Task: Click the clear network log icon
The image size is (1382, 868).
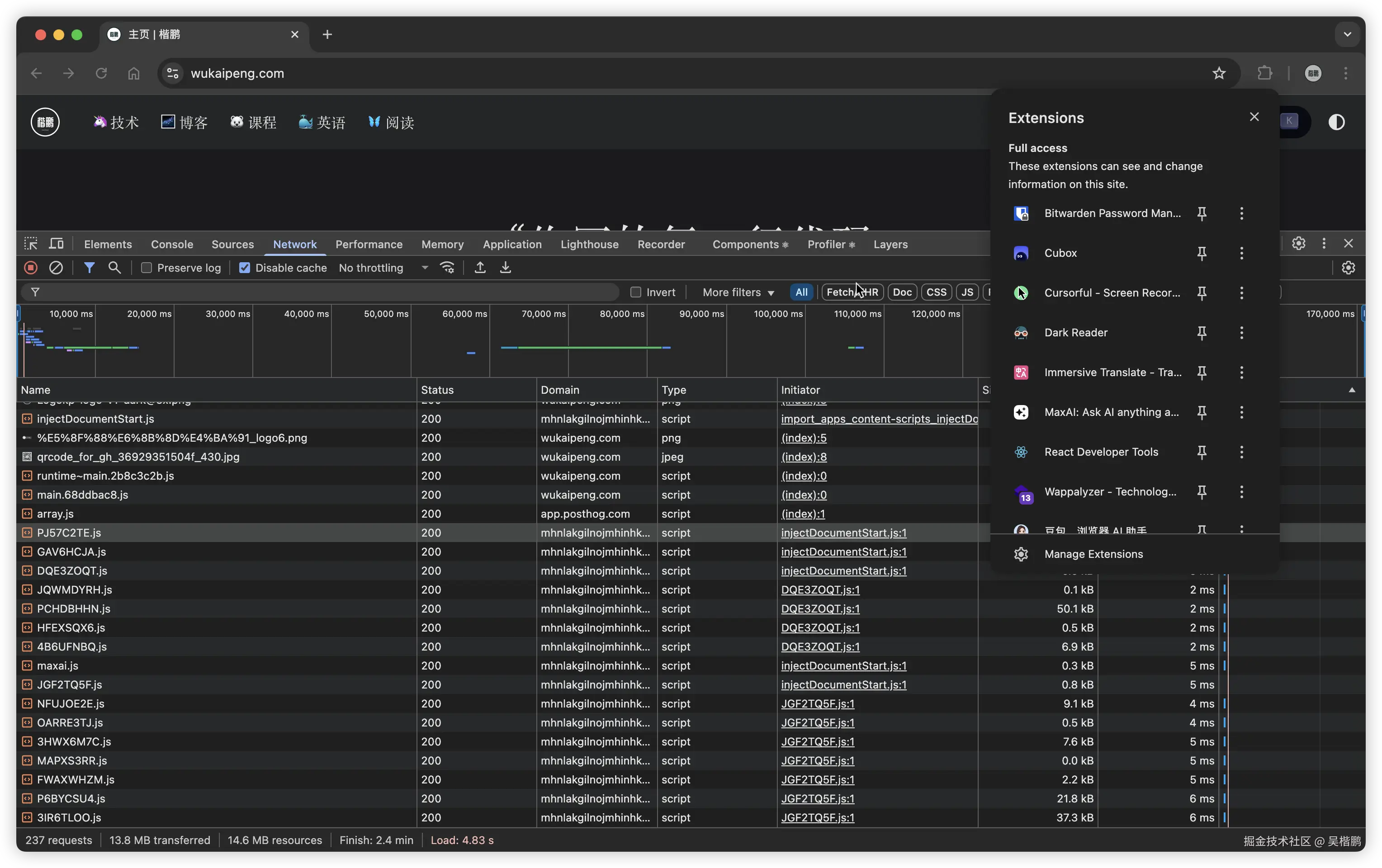Action: (56, 267)
